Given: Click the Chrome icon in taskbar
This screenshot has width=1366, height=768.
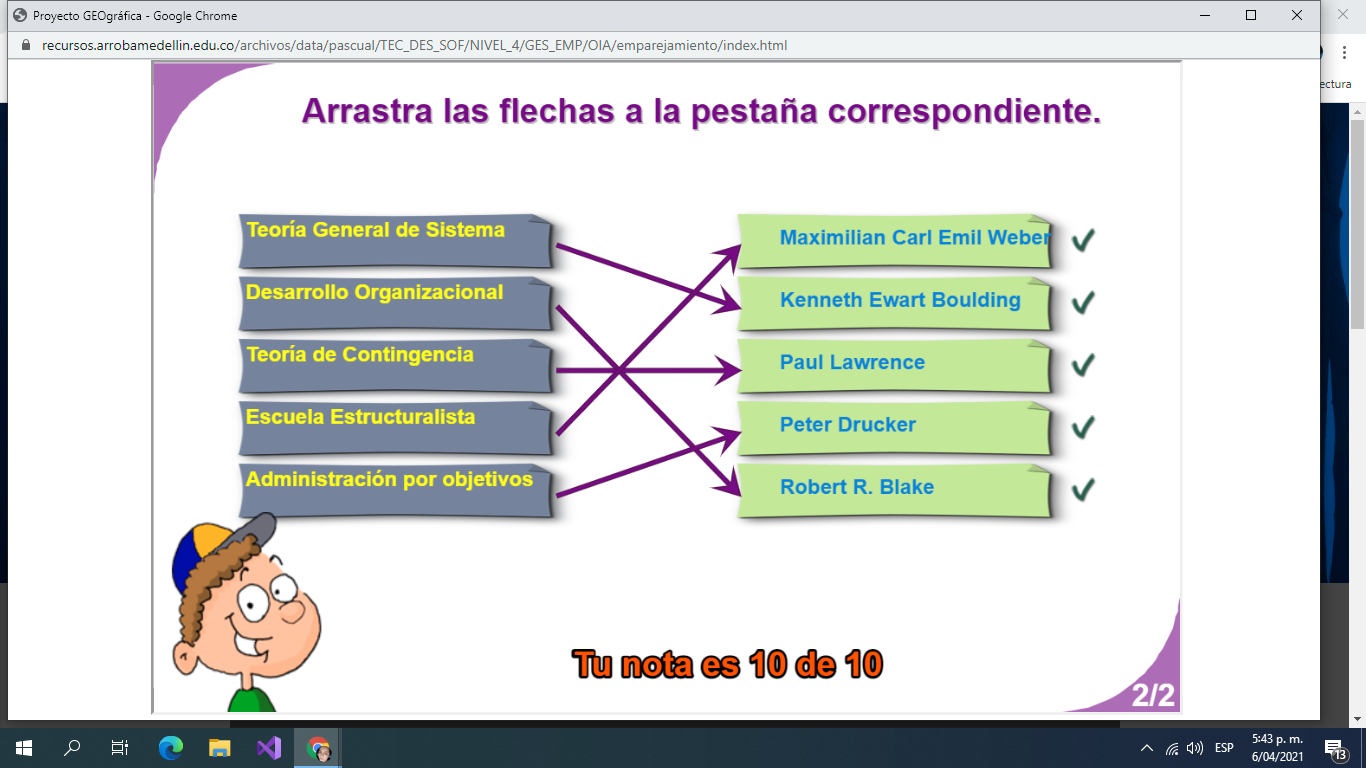Looking at the screenshot, I should (318, 747).
